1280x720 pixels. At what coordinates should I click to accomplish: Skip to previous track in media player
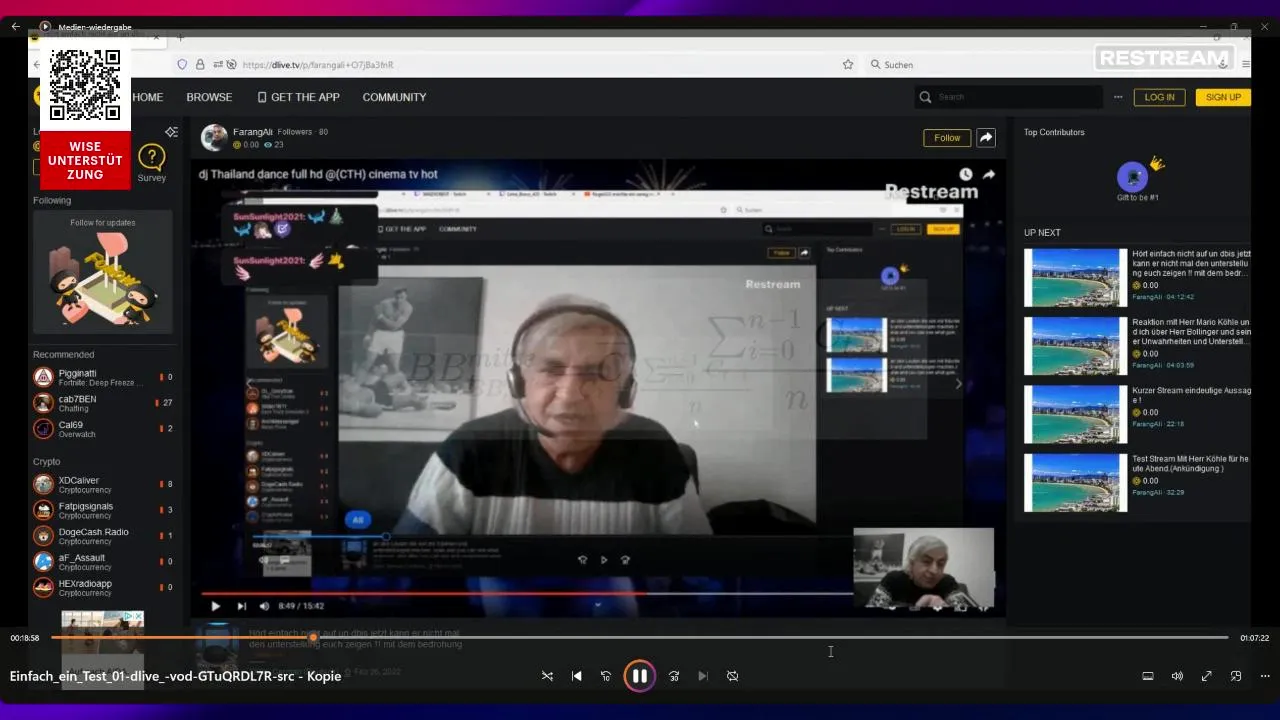point(576,676)
